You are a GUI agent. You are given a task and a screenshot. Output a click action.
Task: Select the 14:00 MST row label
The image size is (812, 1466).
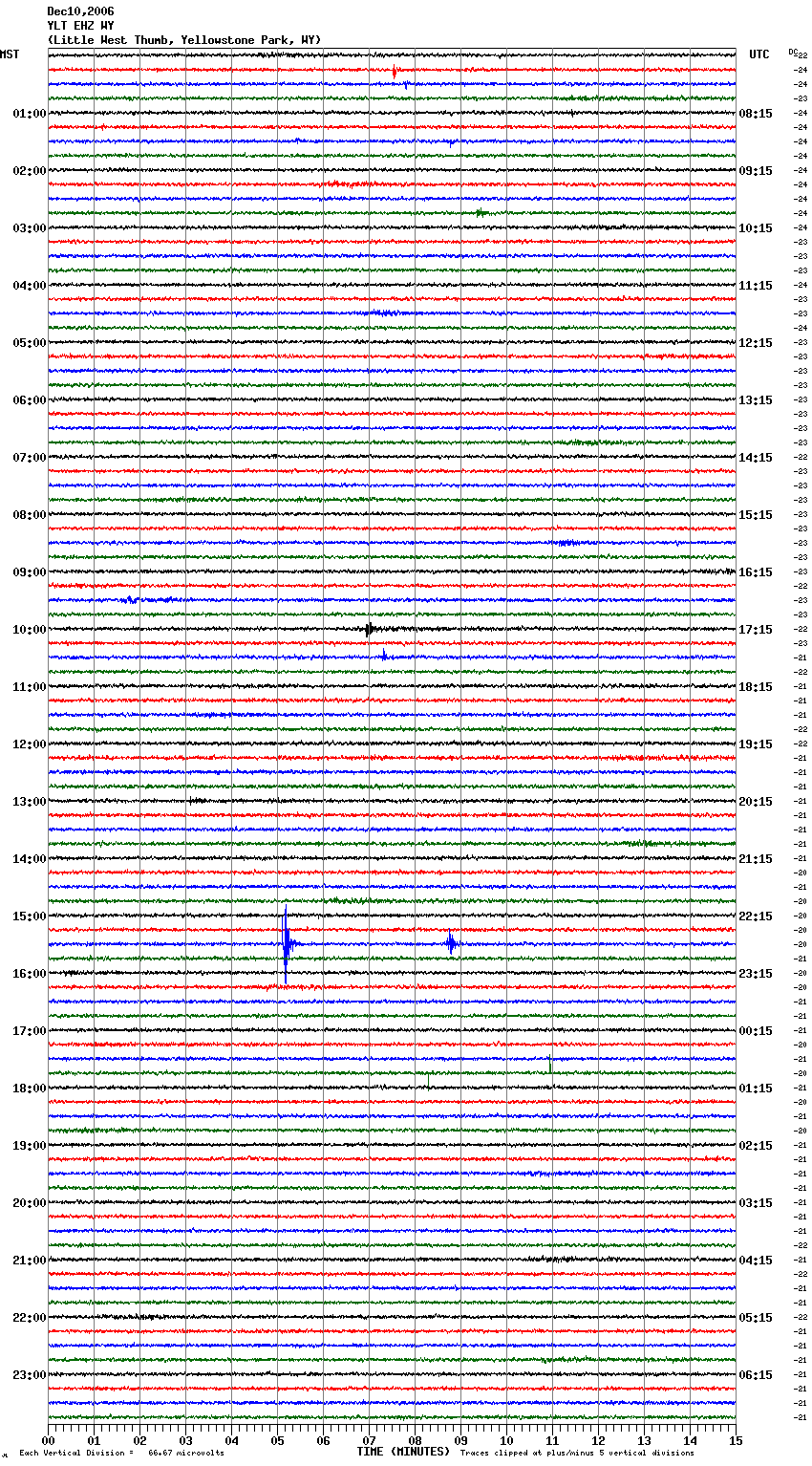click(x=30, y=859)
